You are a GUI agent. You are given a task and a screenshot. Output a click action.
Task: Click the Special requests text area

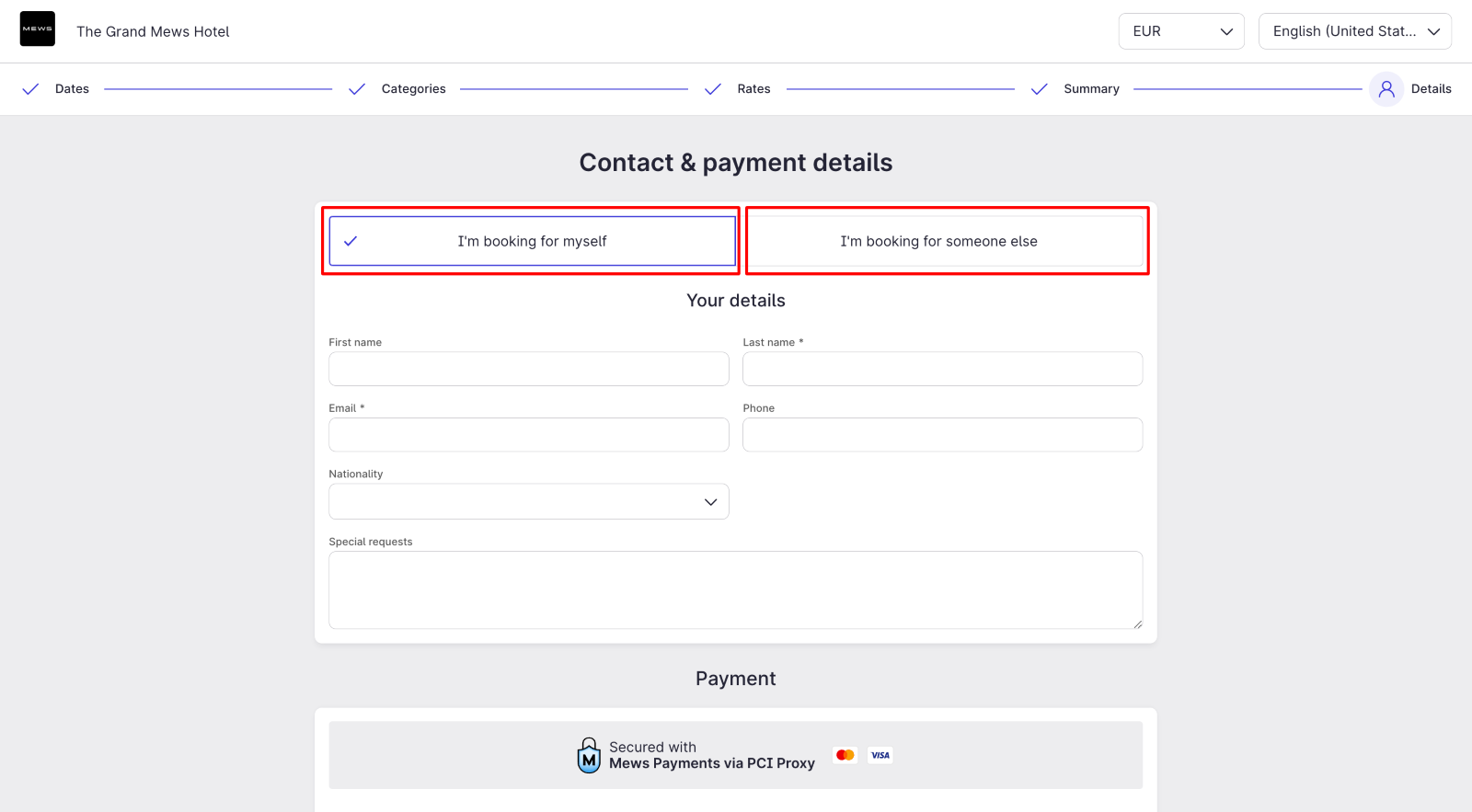pos(736,590)
